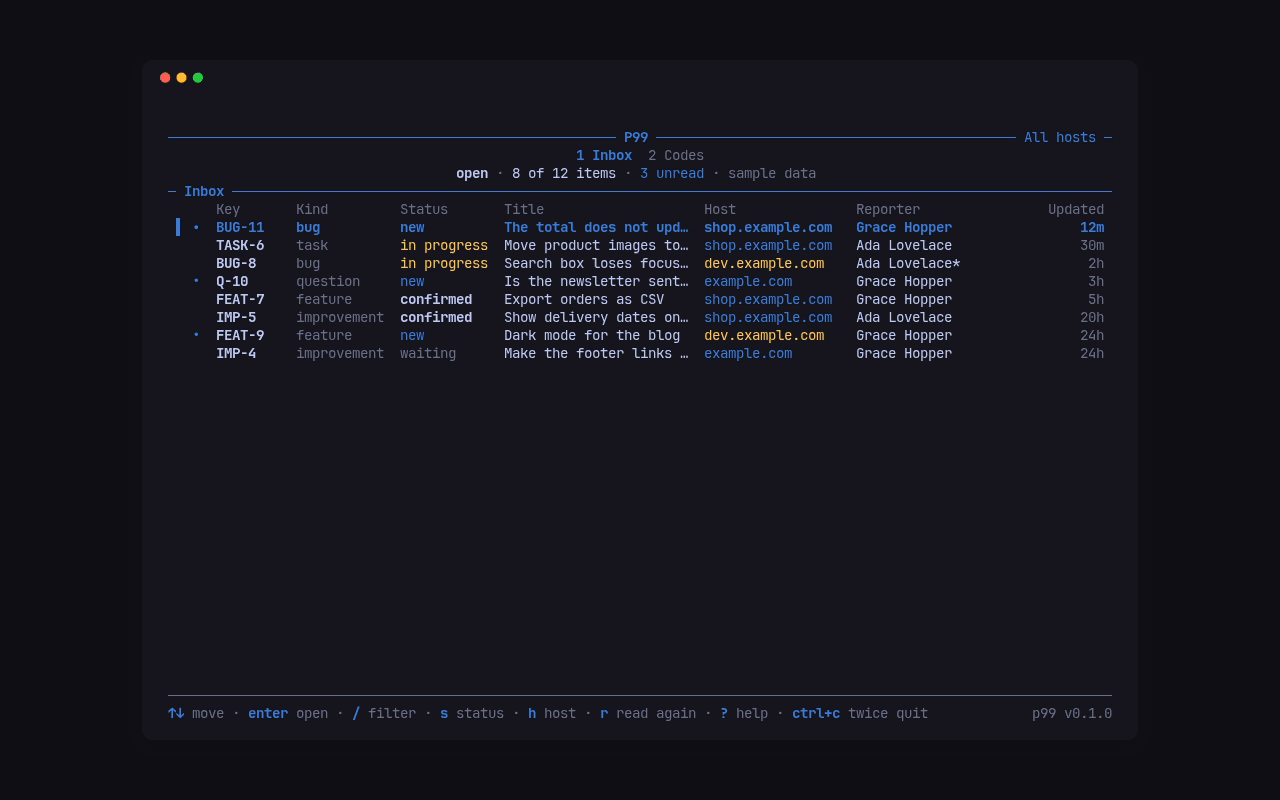
Task: Click the enter open shortcut
Action: [x=288, y=713]
